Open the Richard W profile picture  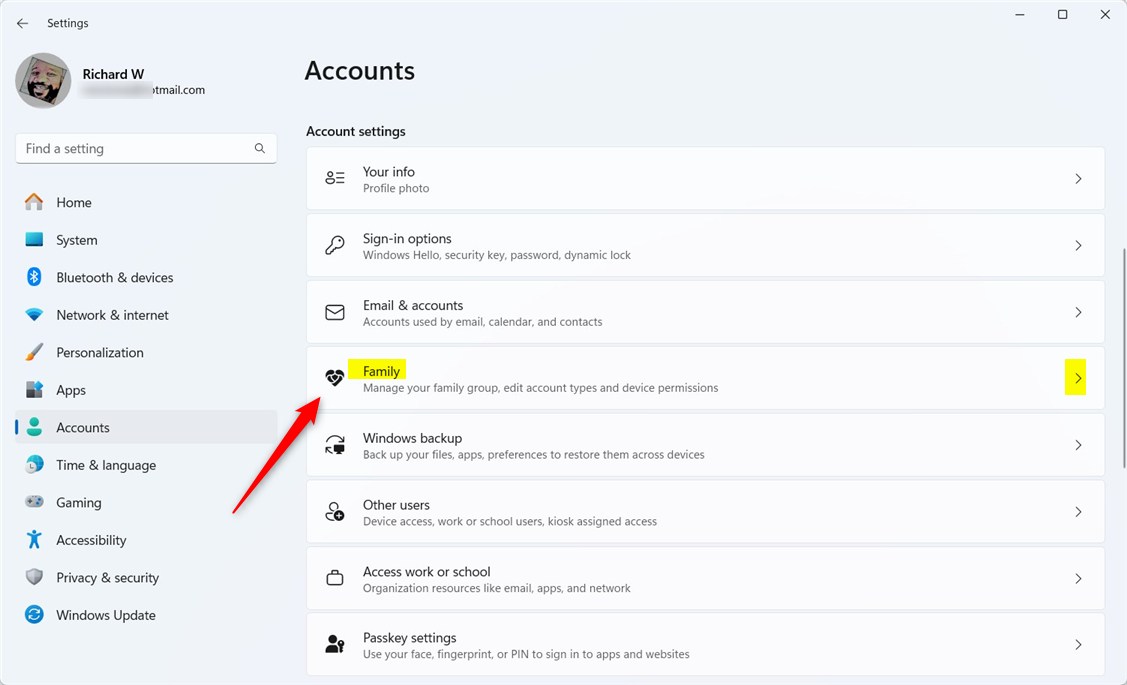coord(43,81)
